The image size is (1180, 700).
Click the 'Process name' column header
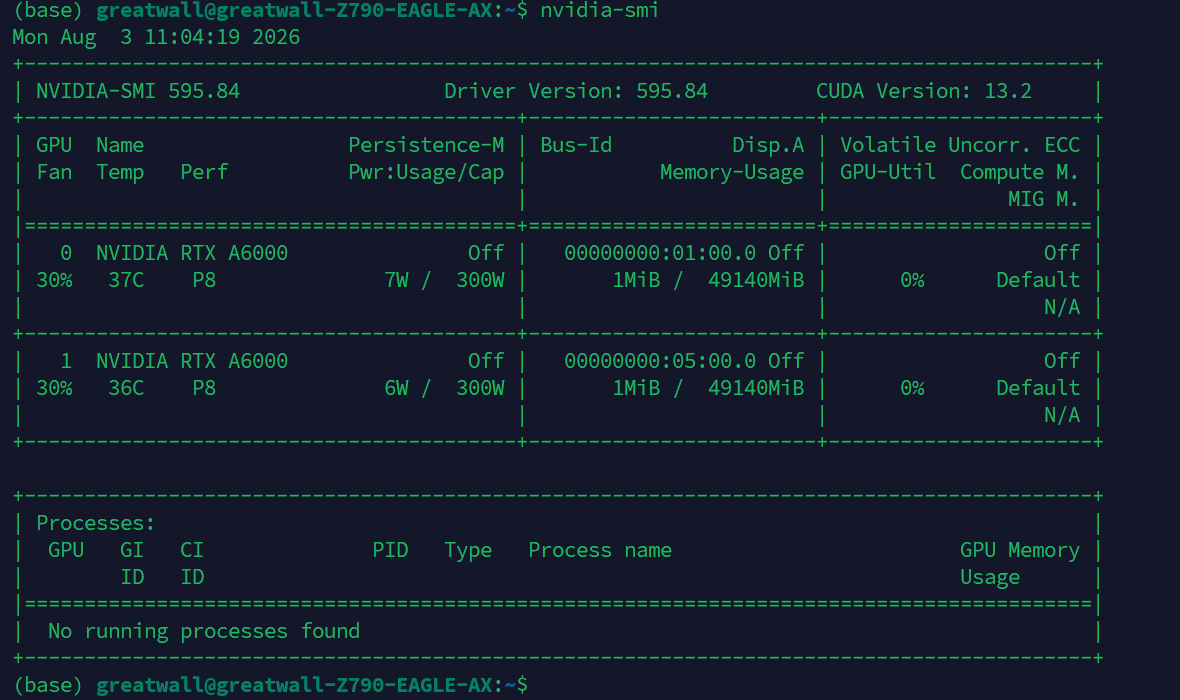(600, 550)
